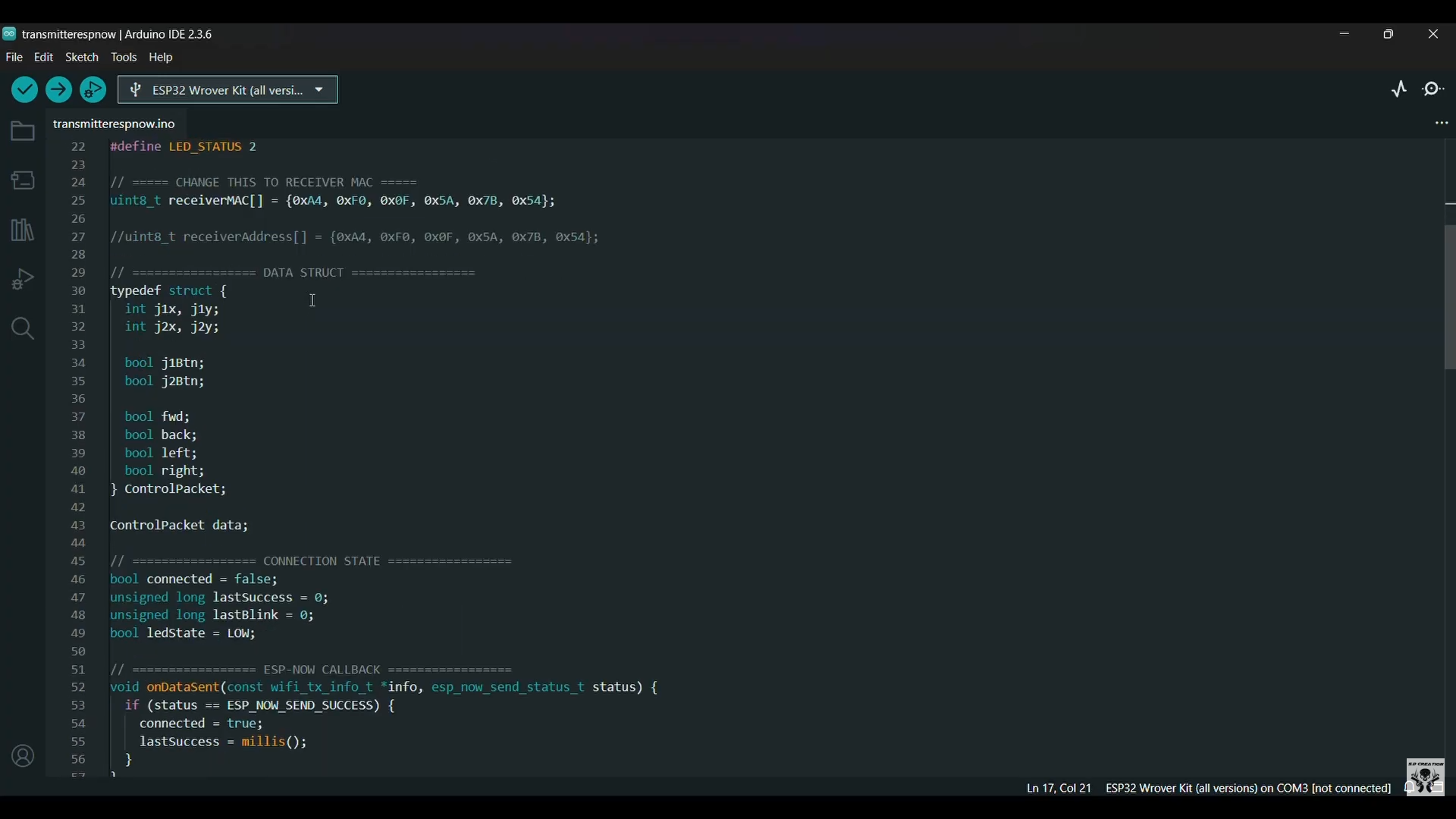Open the tab options ellipsis menu

pyautogui.click(x=1442, y=124)
